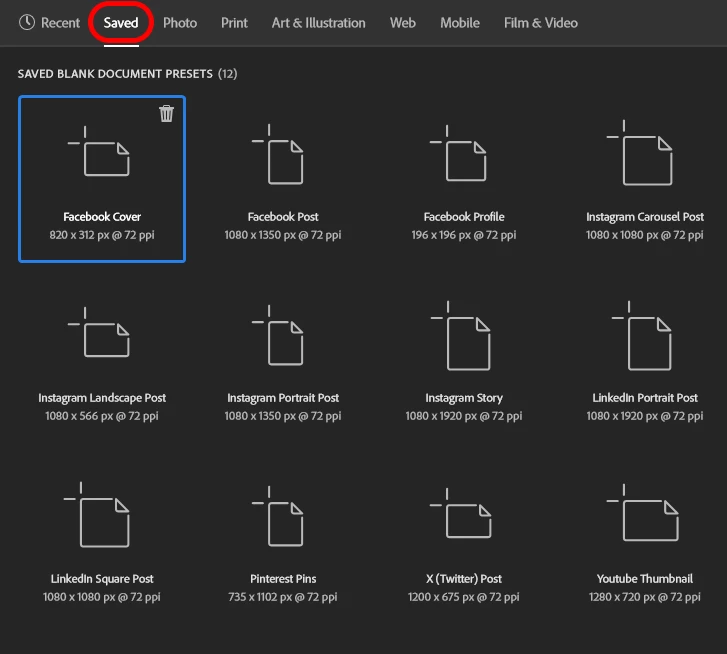Click the Facebook Profile label
This screenshot has width=727, height=654.
[464, 217]
